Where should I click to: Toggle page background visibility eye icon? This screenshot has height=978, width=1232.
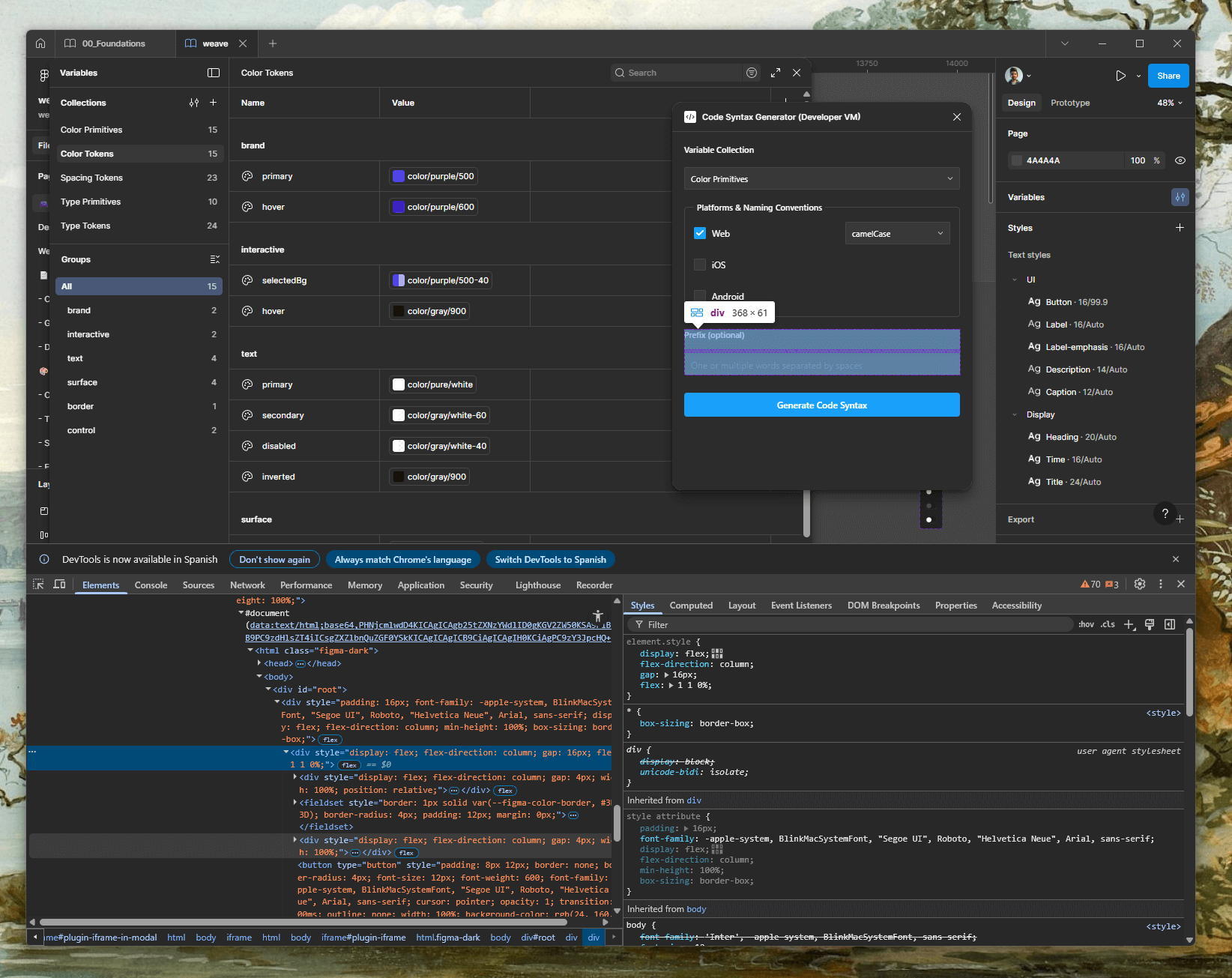[x=1180, y=160]
